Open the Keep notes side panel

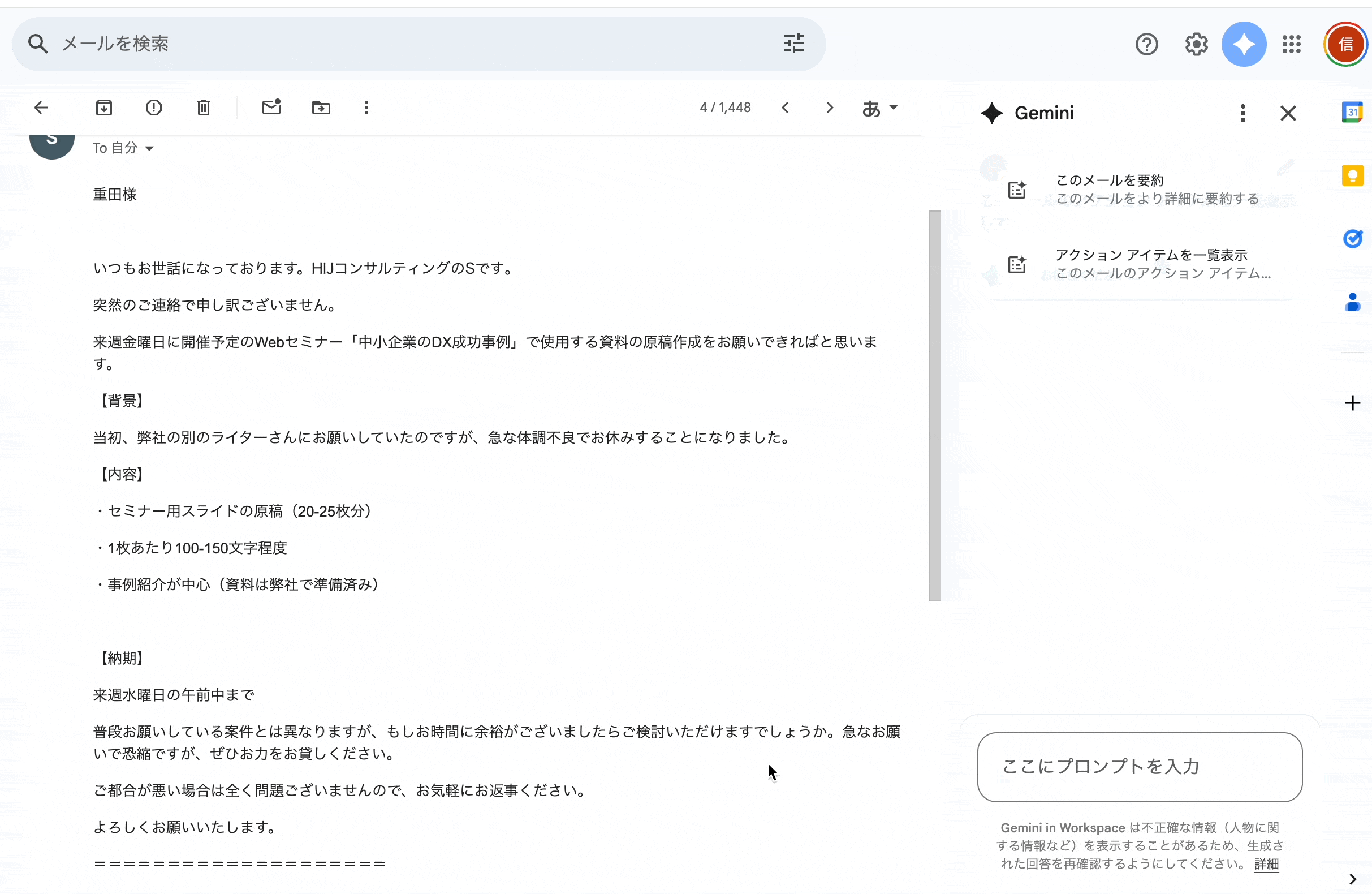coord(1353,175)
